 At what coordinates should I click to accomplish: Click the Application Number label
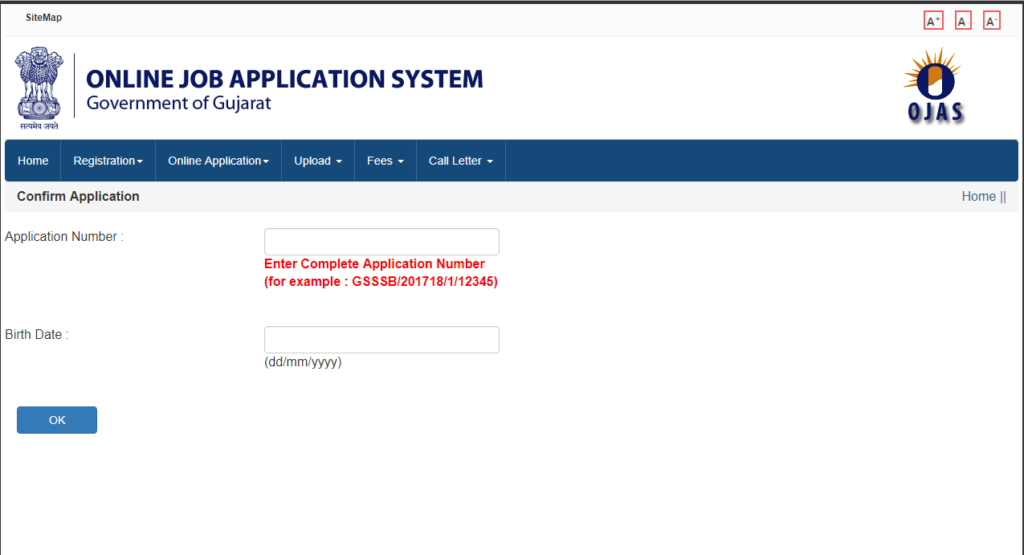[64, 236]
